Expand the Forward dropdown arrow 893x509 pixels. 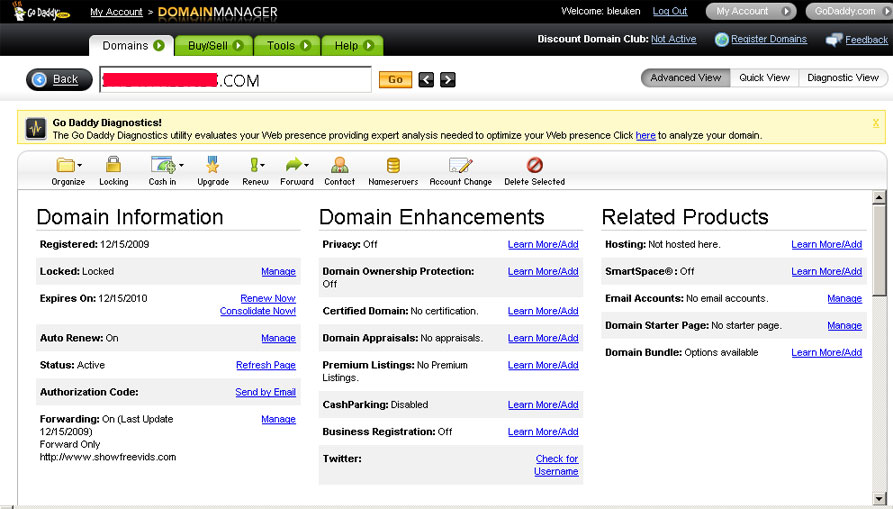tap(306, 165)
